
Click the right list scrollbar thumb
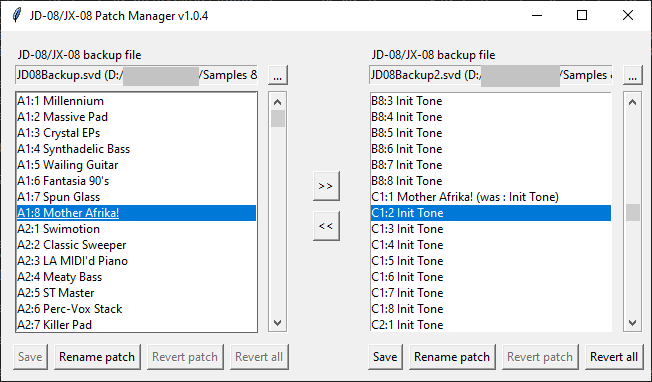pyautogui.click(x=632, y=212)
